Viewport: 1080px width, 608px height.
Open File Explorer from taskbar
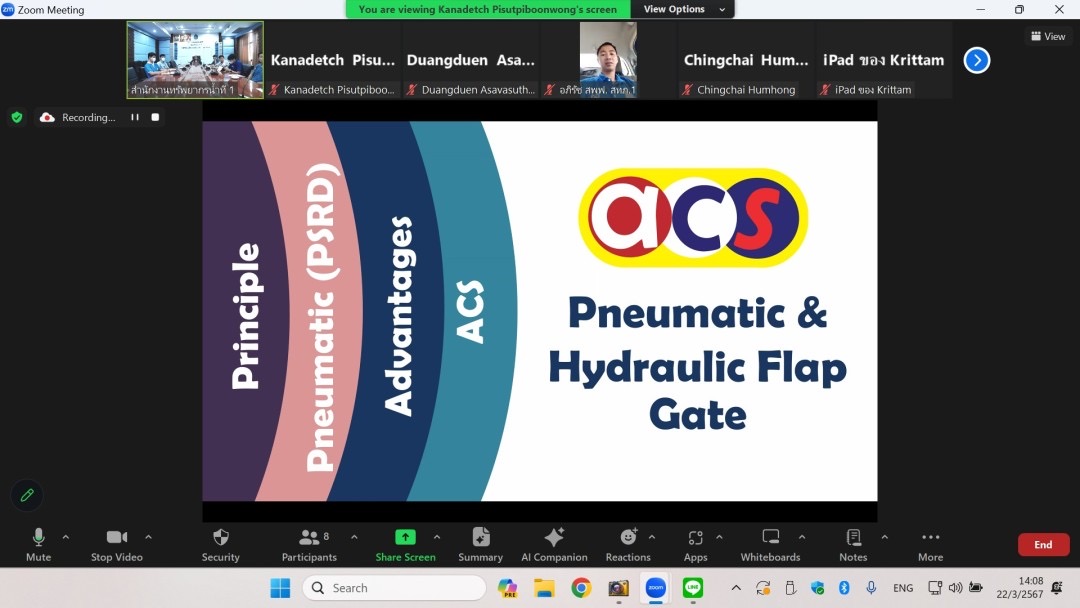pyautogui.click(x=544, y=588)
